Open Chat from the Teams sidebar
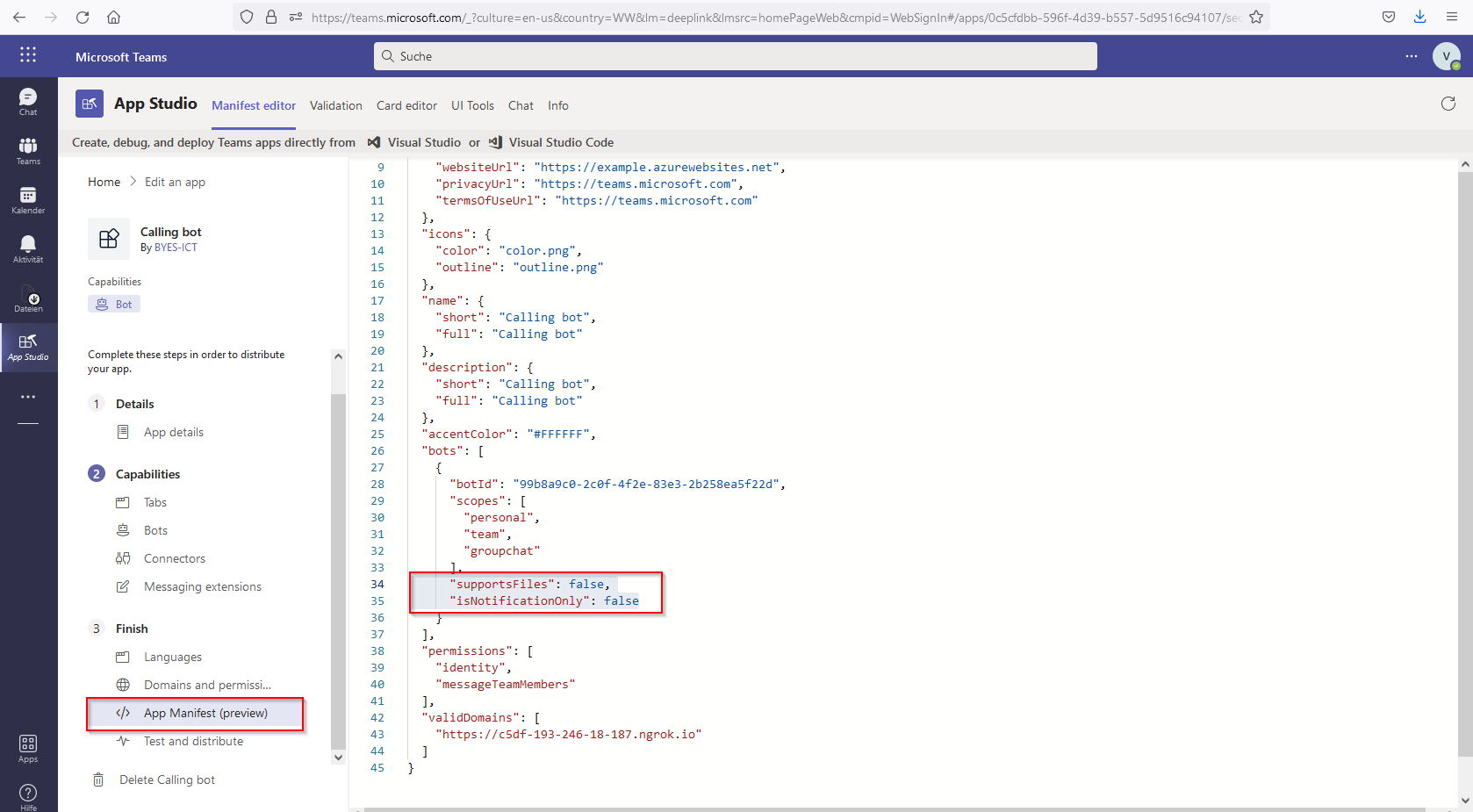Image resolution: width=1473 pixels, height=812 pixels. click(x=27, y=101)
